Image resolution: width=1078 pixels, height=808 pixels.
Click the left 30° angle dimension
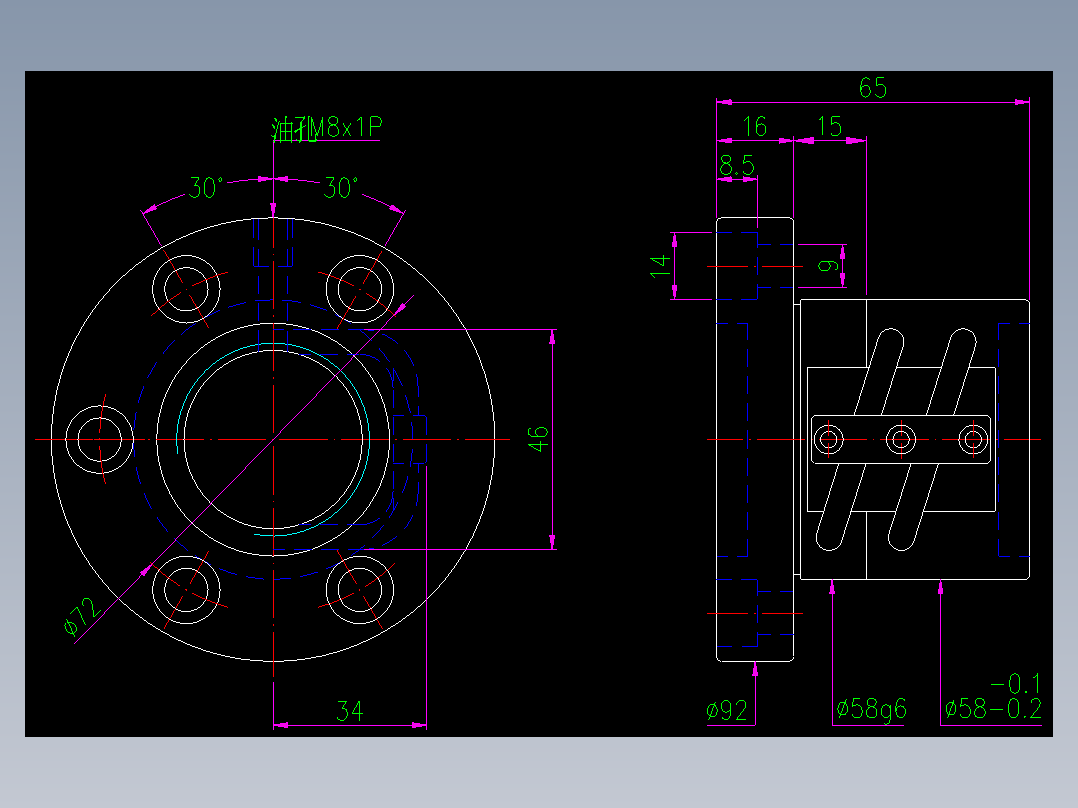(206, 188)
